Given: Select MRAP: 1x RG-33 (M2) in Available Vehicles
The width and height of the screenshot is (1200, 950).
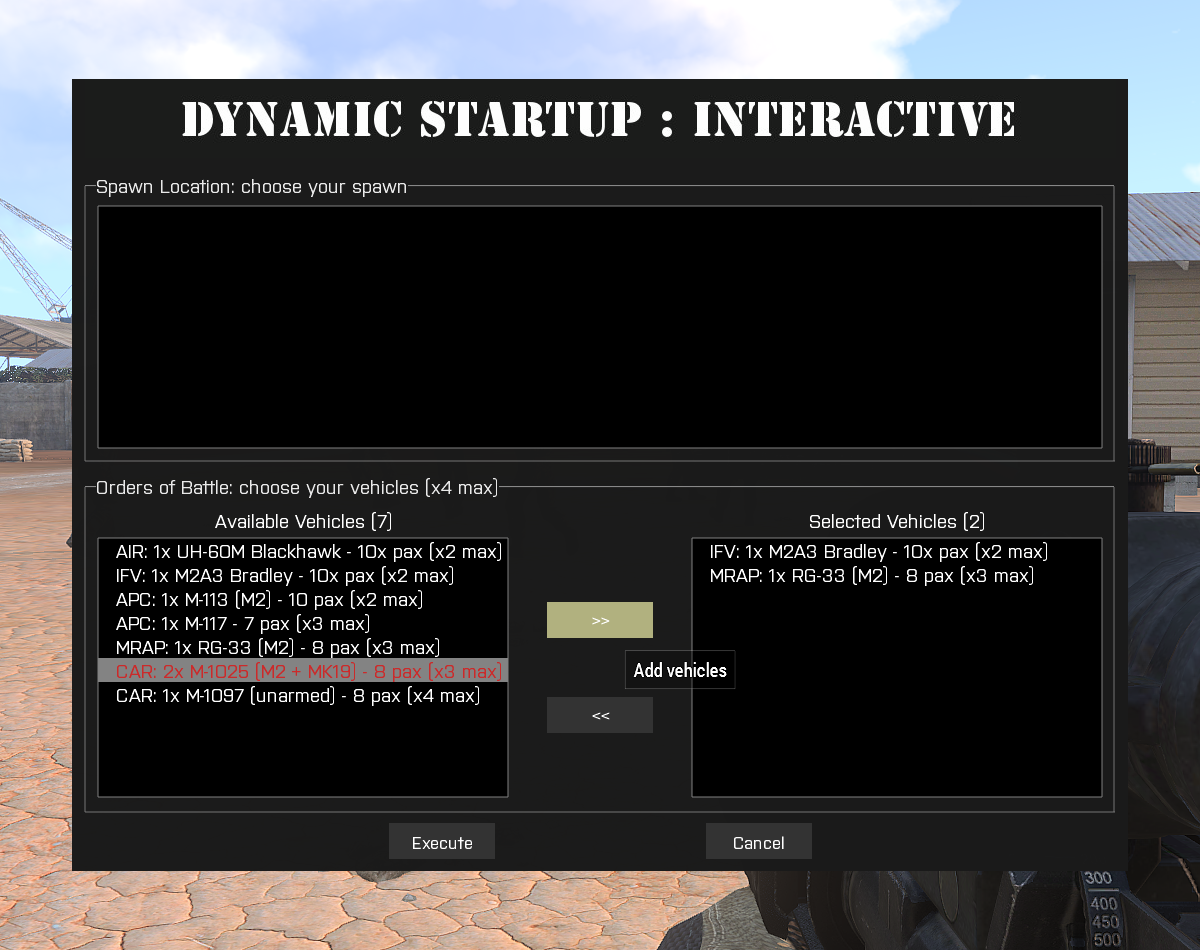Looking at the screenshot, I should pyautogui.click(x=303, y=648).
